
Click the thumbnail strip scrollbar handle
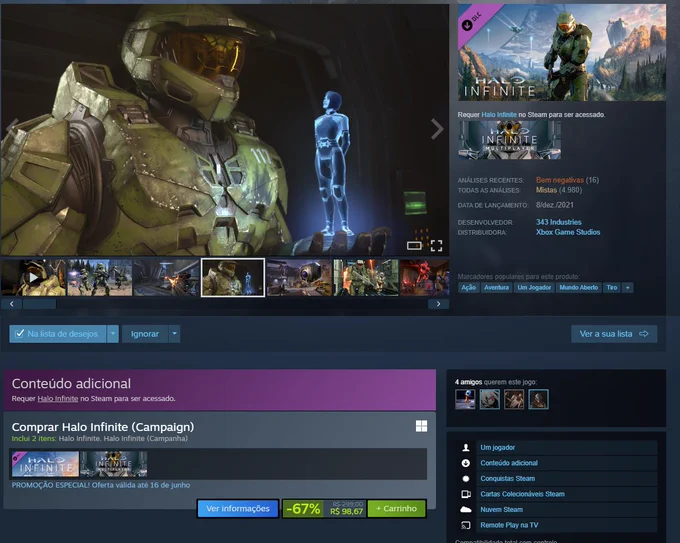point(39,304)
